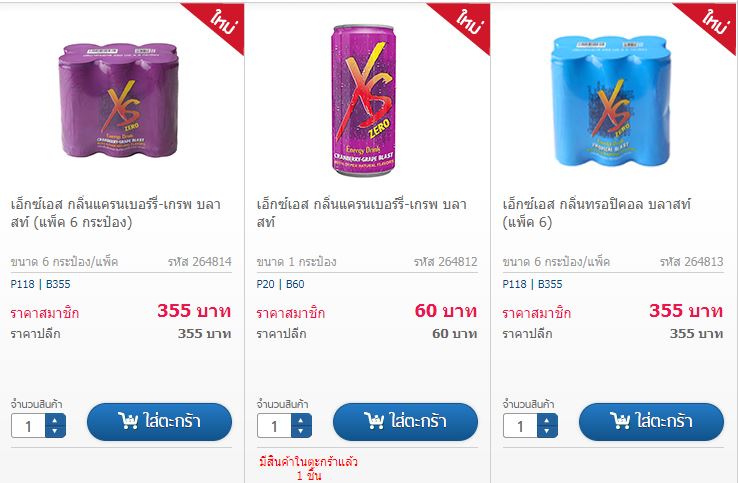Click the red new ribbon on blue pack
The image size is (738, 483).
(x=711, y=22)
